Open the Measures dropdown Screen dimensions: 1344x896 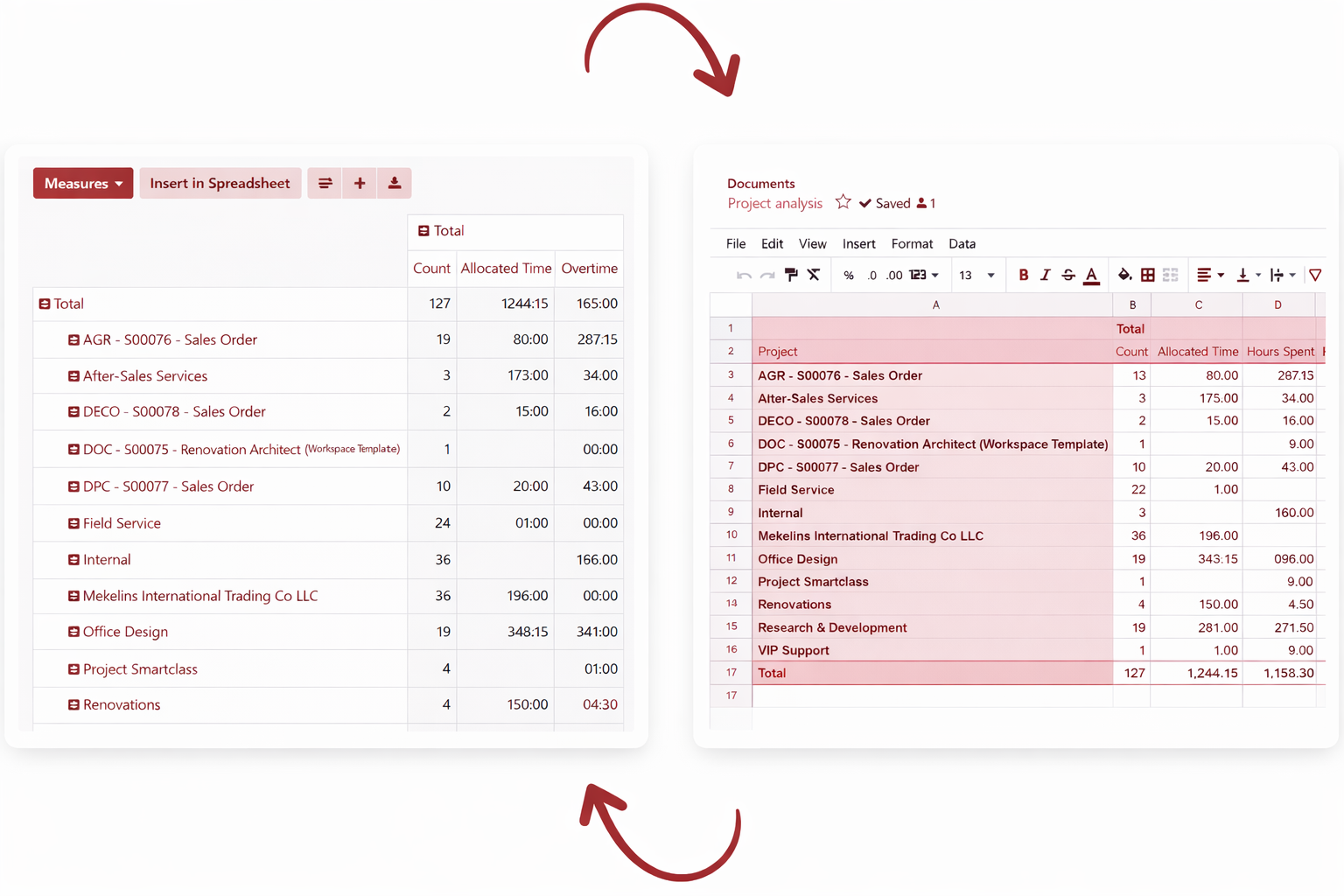point(82,183)
